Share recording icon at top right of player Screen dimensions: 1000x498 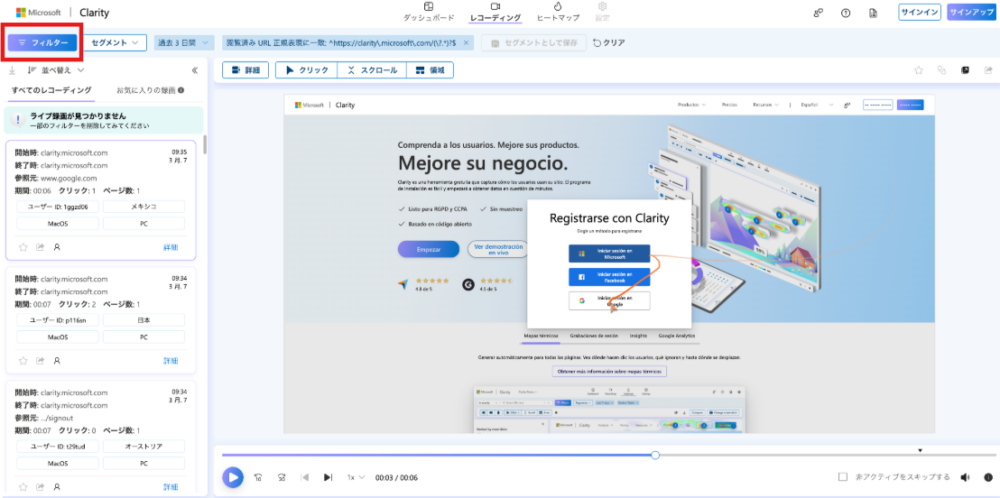coord(989,70)
